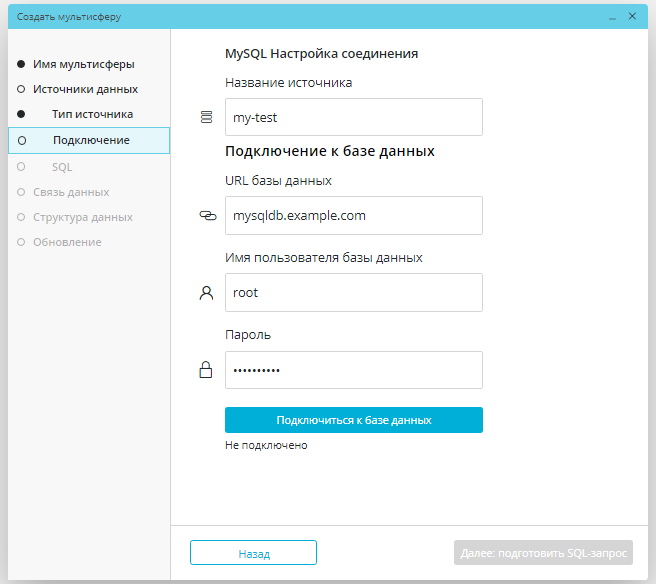Click the padlock icon beside password field
The image size is (656, 584).
(205, 370)
